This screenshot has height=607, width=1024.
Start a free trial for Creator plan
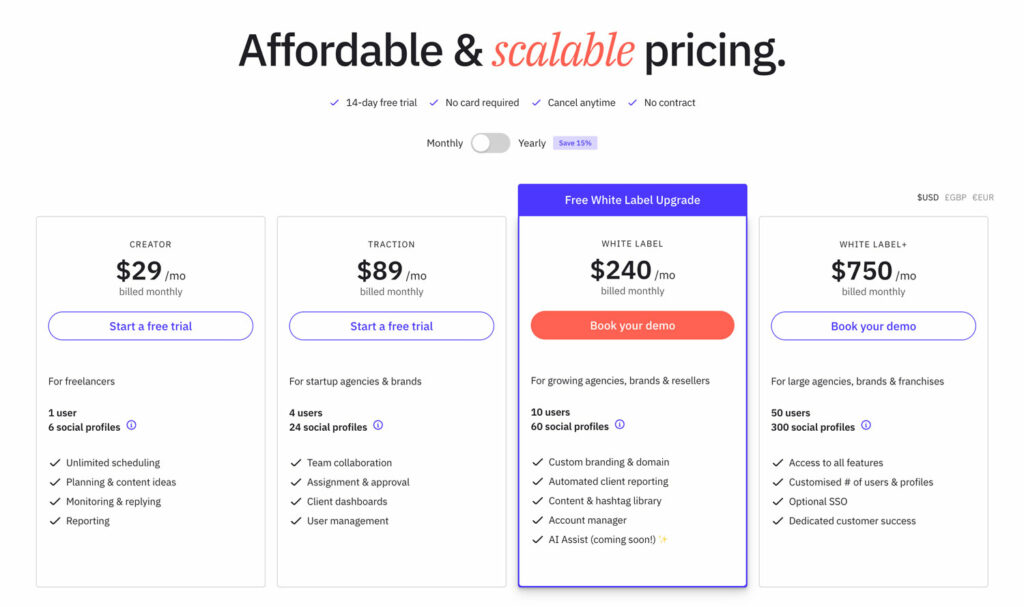pos(151,326)
